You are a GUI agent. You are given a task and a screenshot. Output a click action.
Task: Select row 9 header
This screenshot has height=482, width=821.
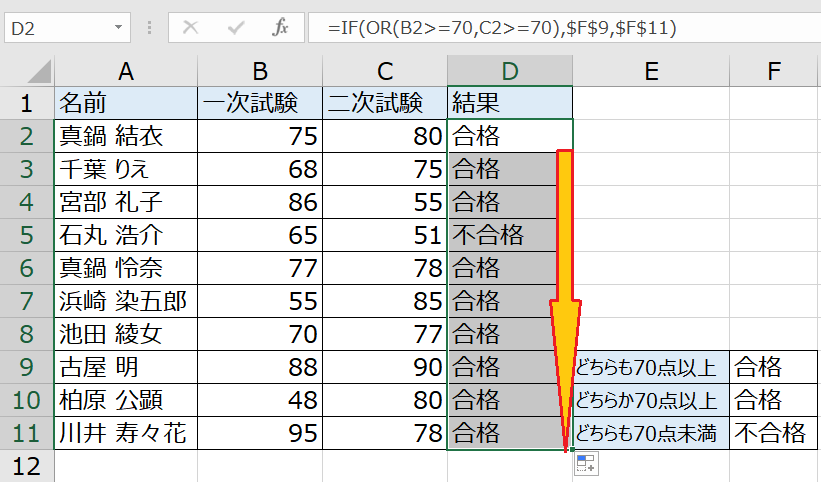26,367
